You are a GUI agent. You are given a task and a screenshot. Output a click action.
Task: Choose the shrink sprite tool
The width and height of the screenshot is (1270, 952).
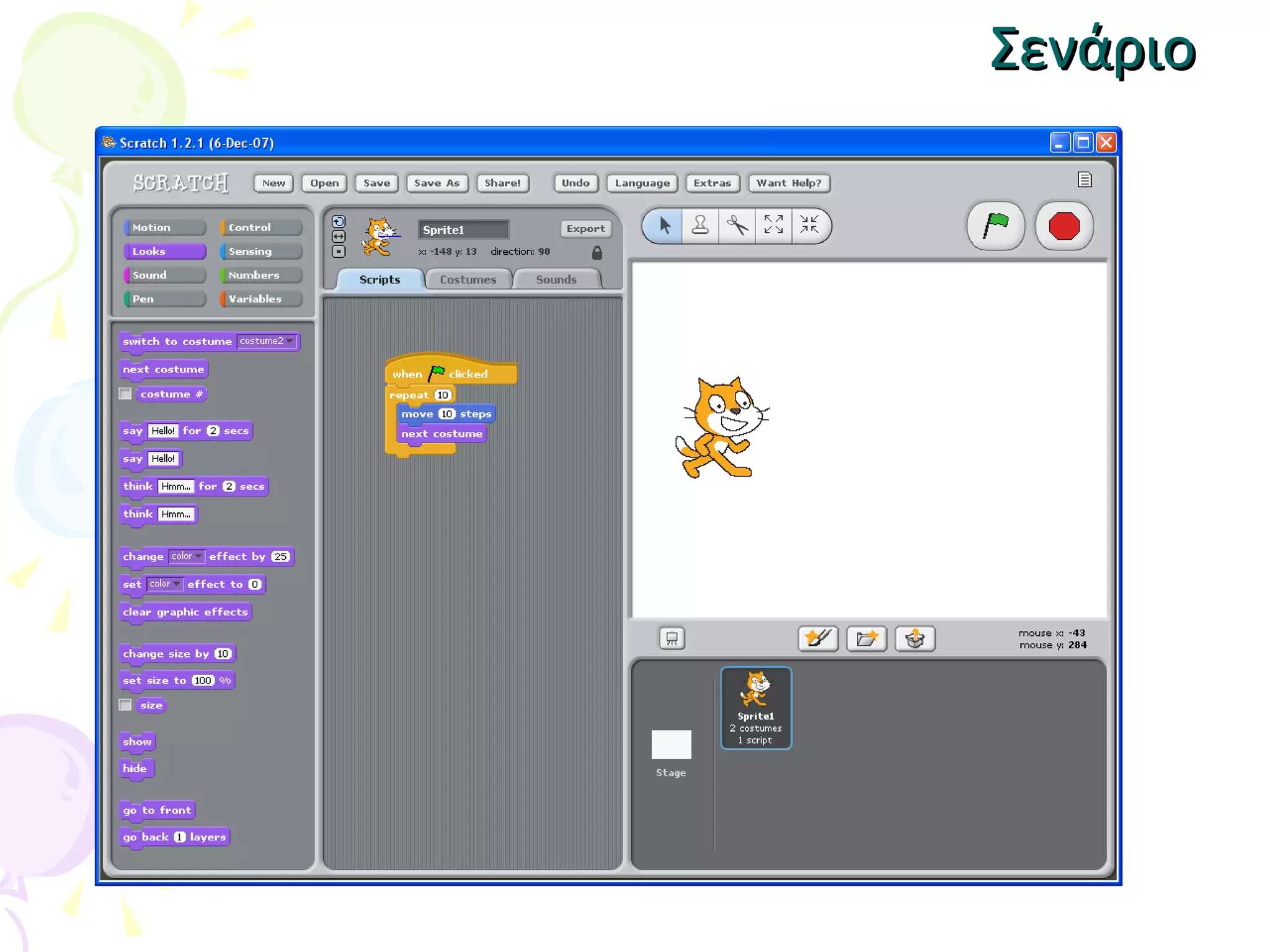click(809, 225)
